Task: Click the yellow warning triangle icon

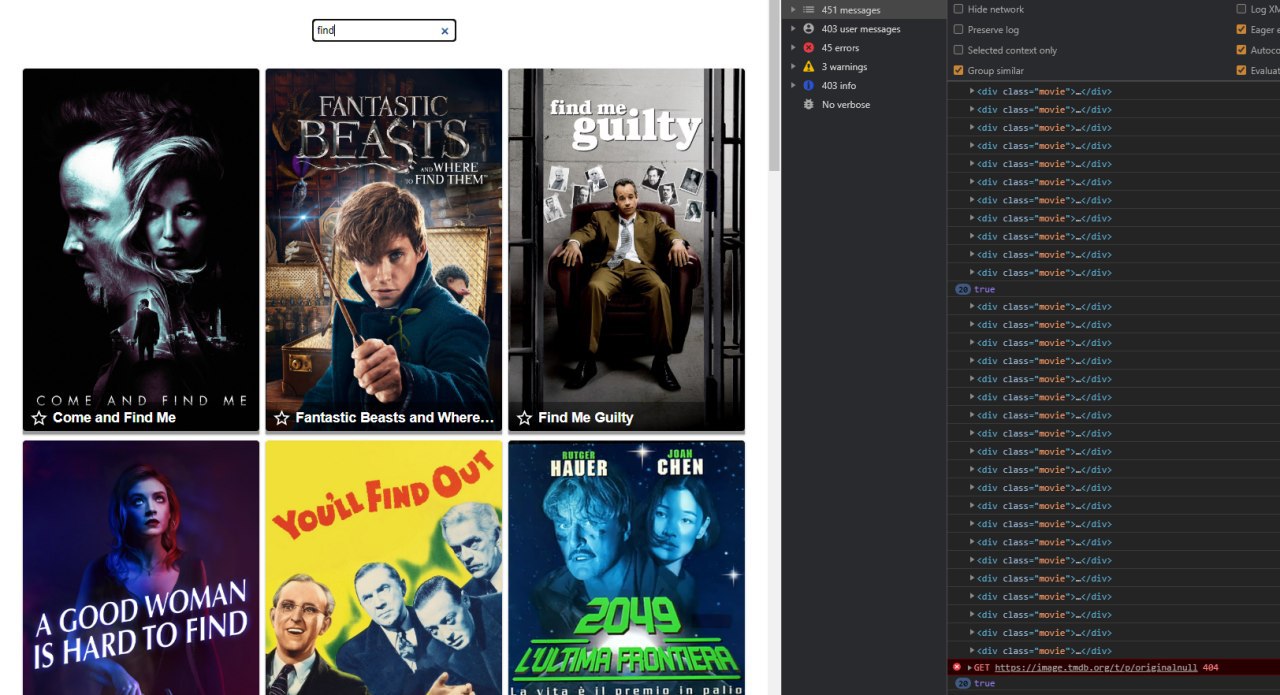Action: click(809, 67)
